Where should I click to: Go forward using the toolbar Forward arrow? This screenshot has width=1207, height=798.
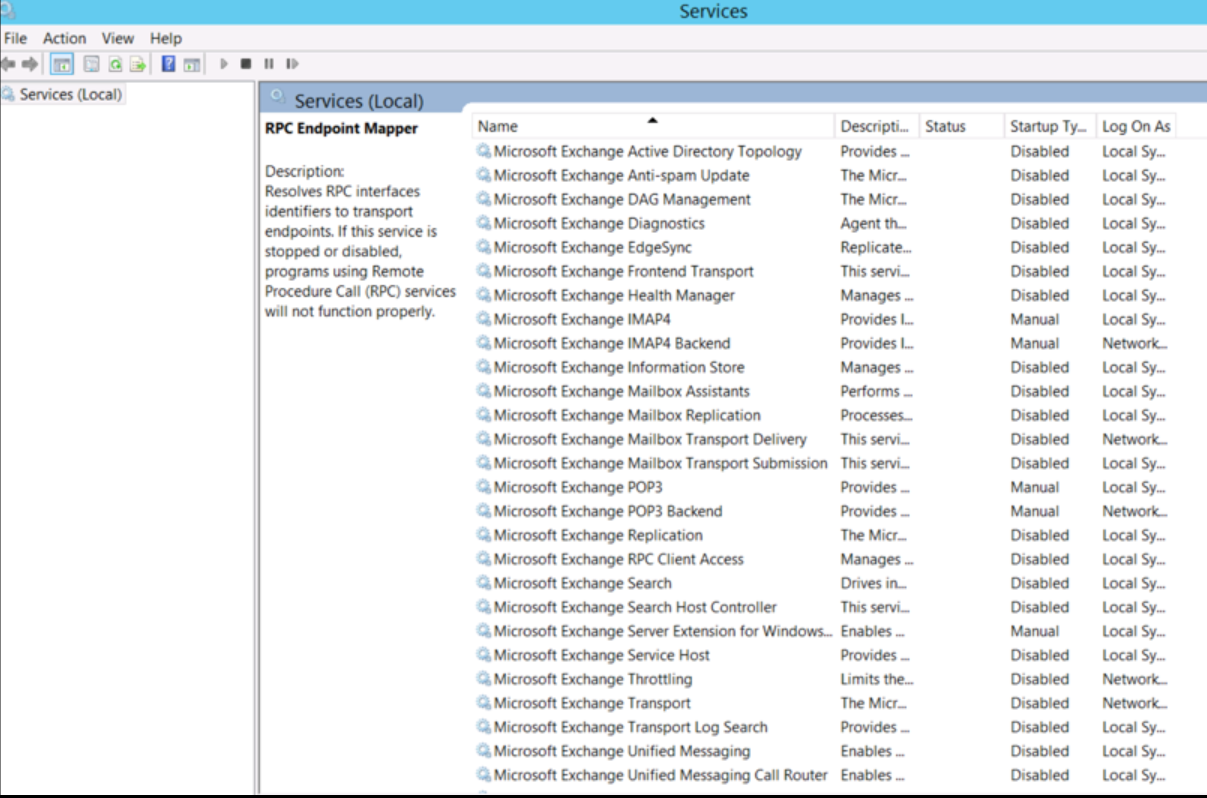[x=30, y=64]
